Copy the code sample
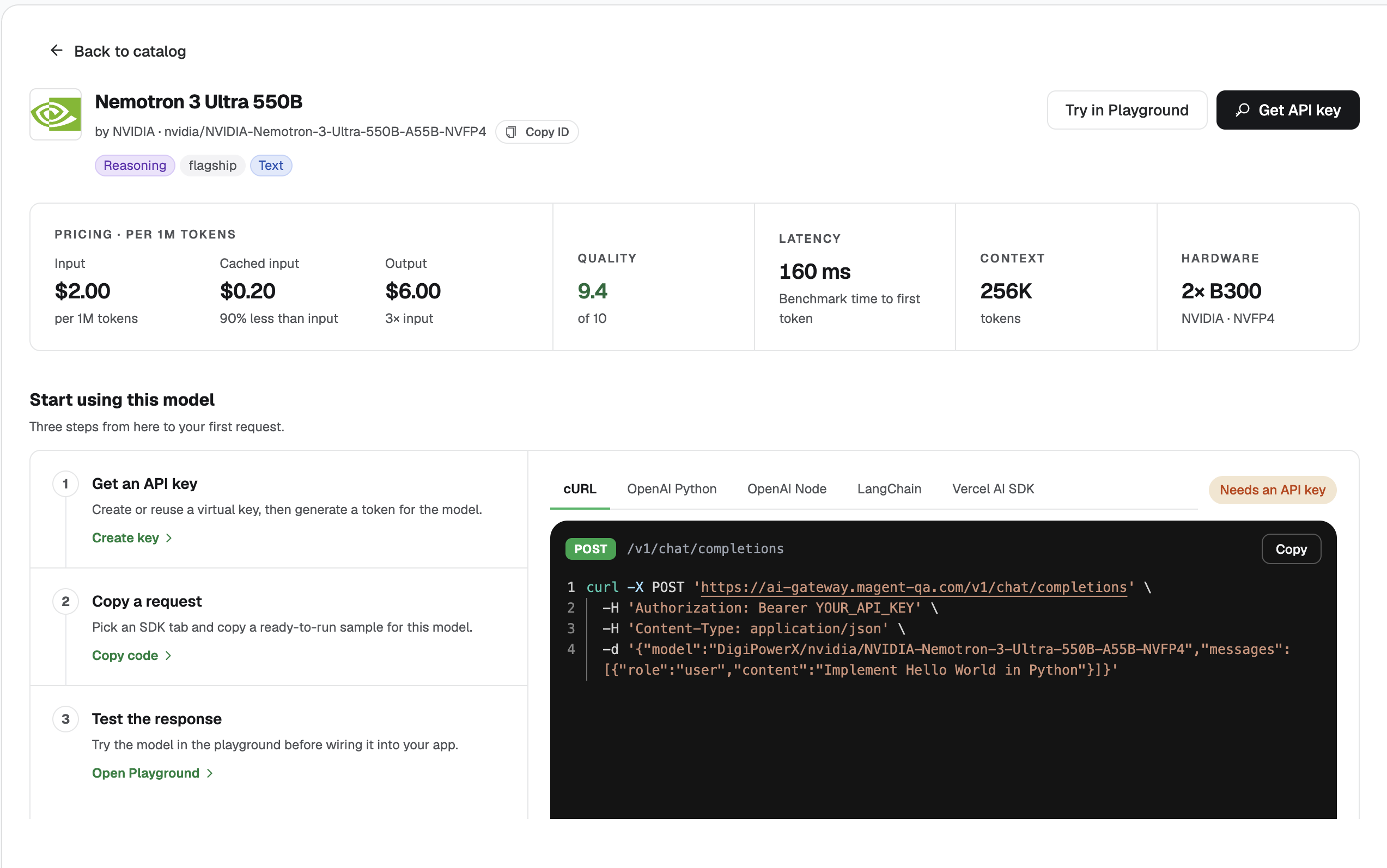This screenshot has width=1387, height=868. [x=1291, y=549]
